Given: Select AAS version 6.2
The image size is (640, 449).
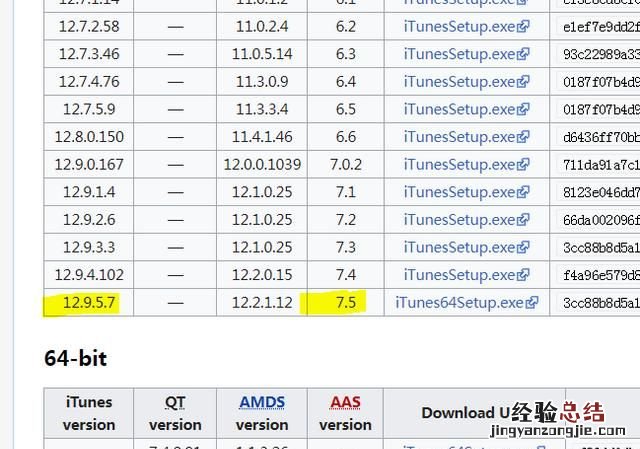Looking at the screenshot, I should (x=346, y=27).
